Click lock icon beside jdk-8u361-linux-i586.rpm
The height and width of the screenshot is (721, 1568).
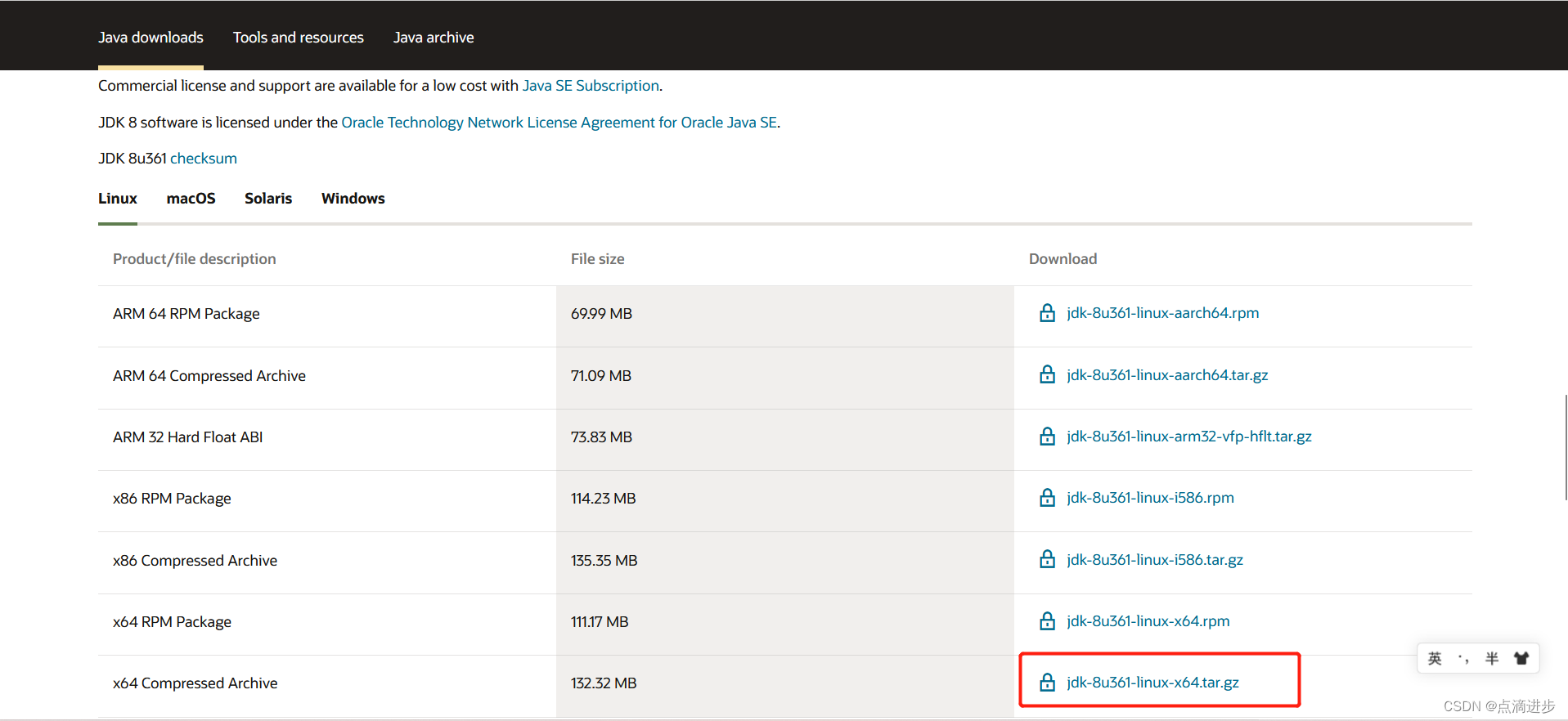(x=1047, y=498)
